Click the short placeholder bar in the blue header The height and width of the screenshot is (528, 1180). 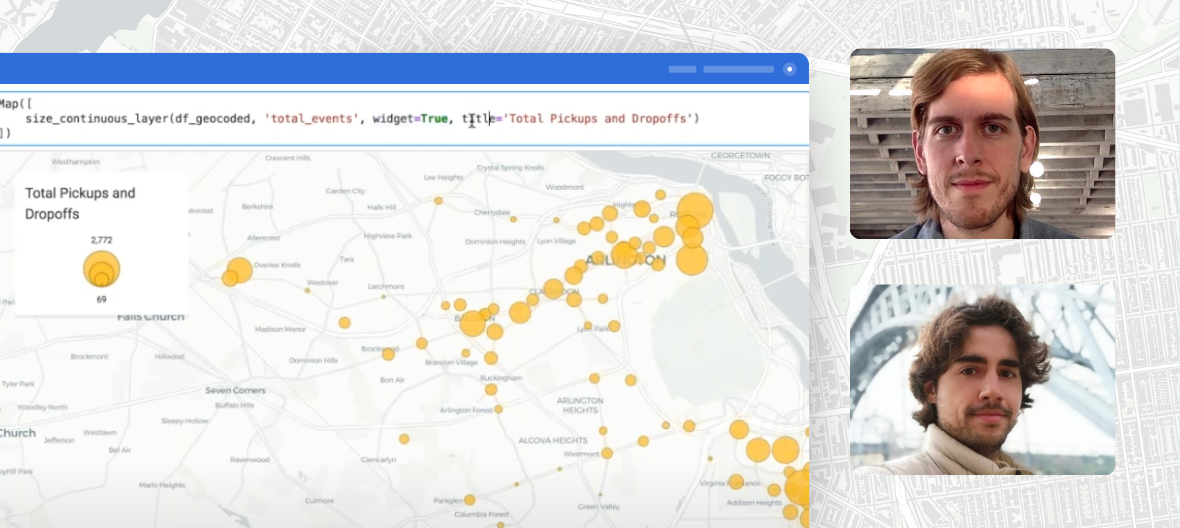pos(682,69)
